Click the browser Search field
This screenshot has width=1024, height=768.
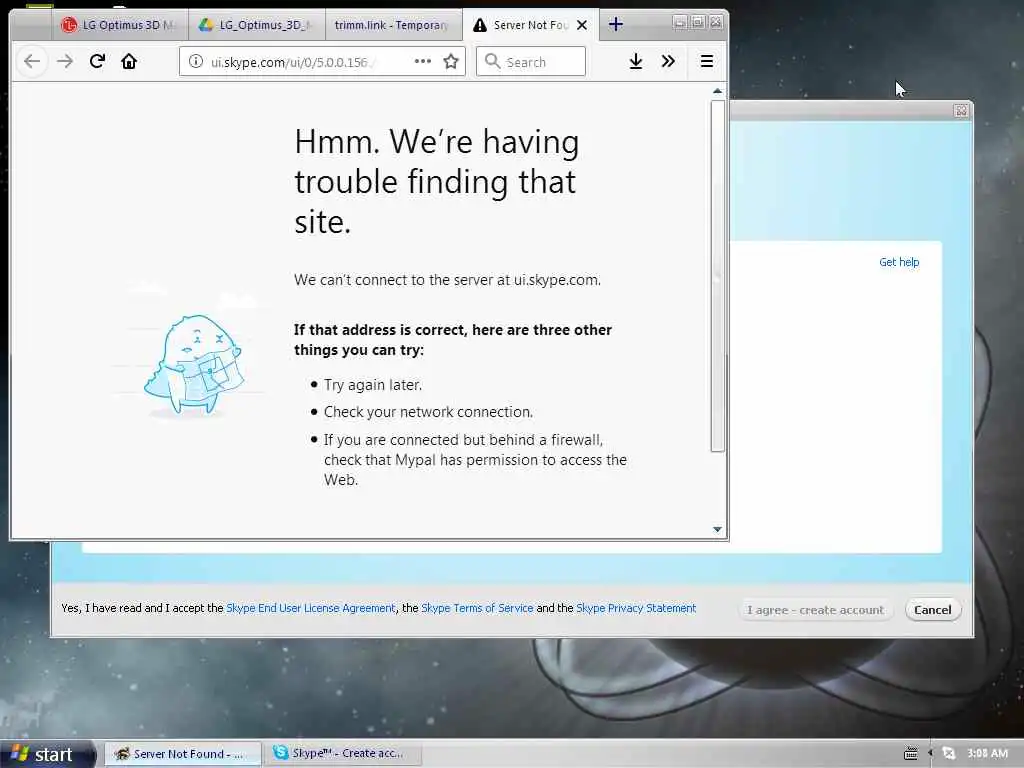[x=531, y=61]
